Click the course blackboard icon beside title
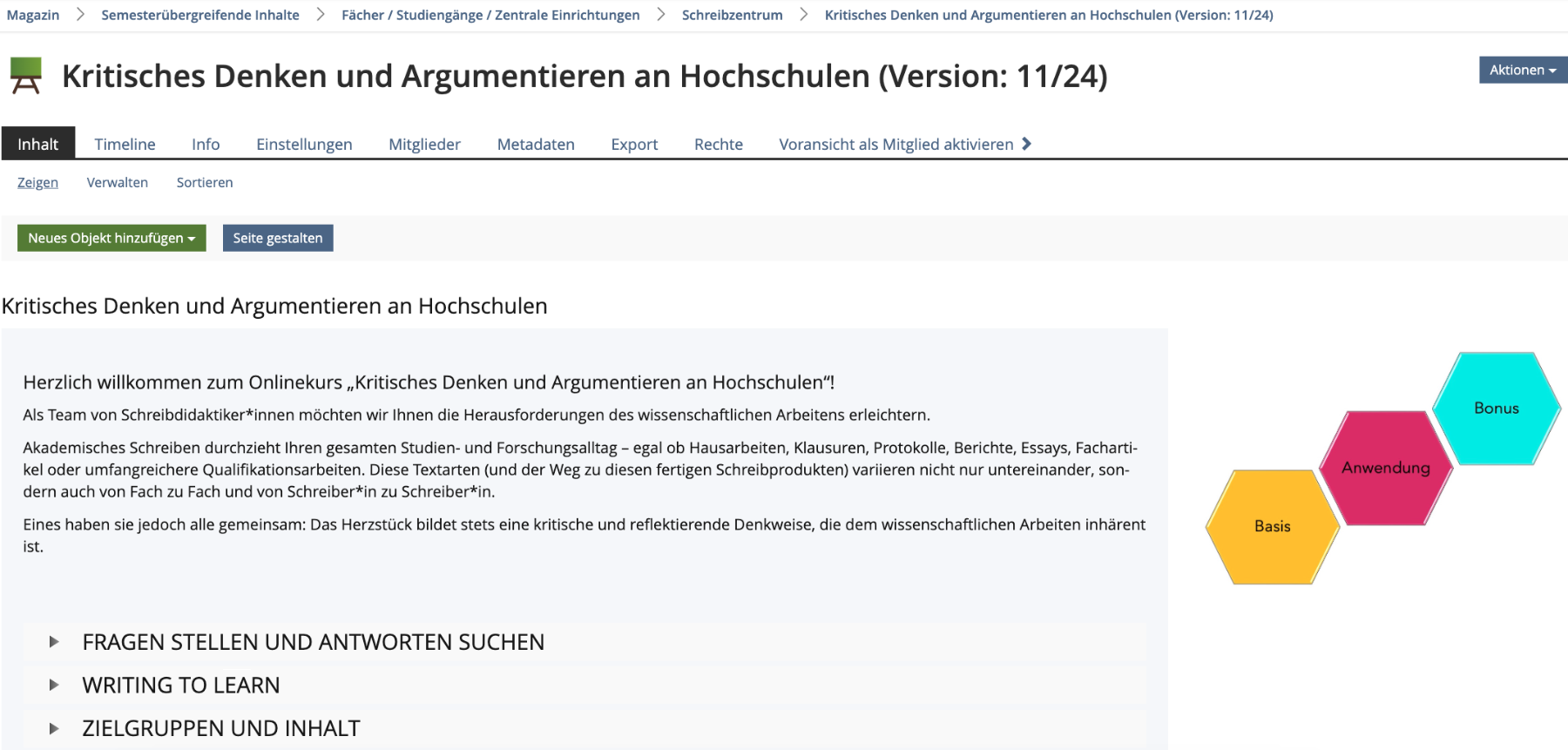 [25, 76]
